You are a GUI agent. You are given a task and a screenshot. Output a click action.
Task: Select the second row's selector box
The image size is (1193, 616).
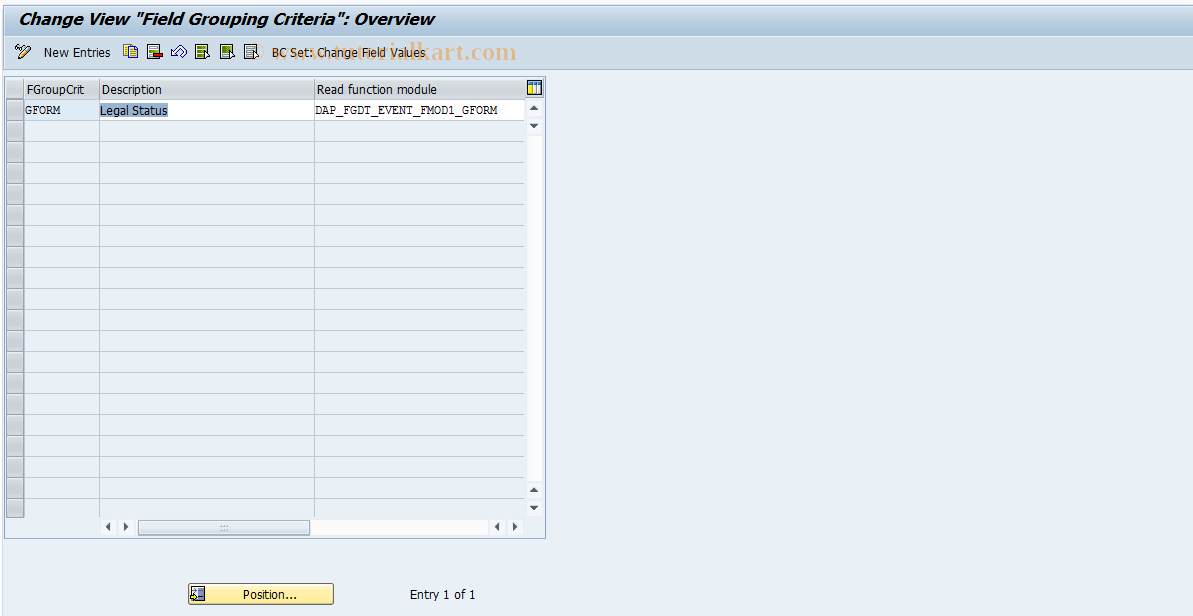(x=14, y=131)
